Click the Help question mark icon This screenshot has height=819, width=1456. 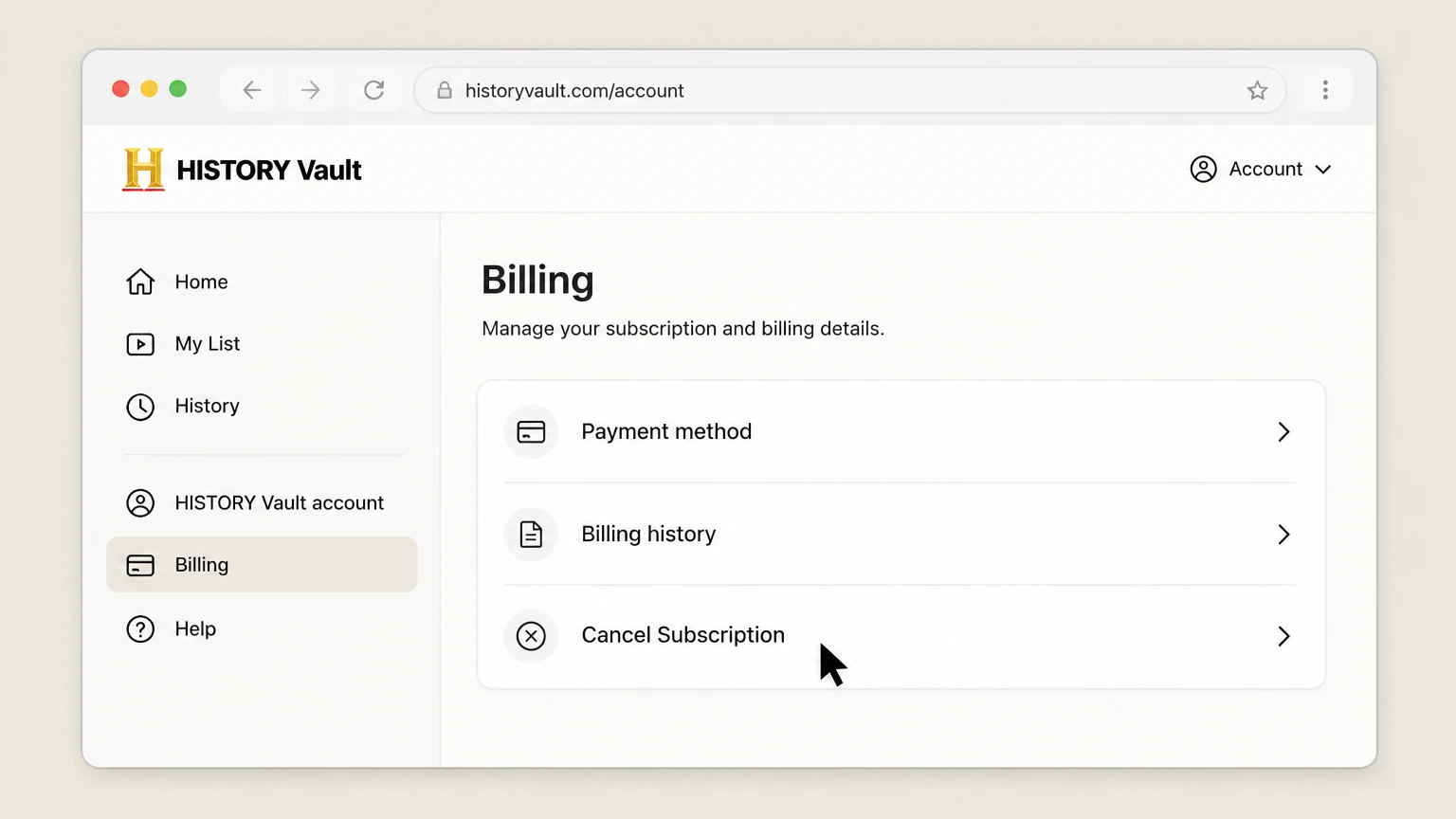click(x=140, y=629)
